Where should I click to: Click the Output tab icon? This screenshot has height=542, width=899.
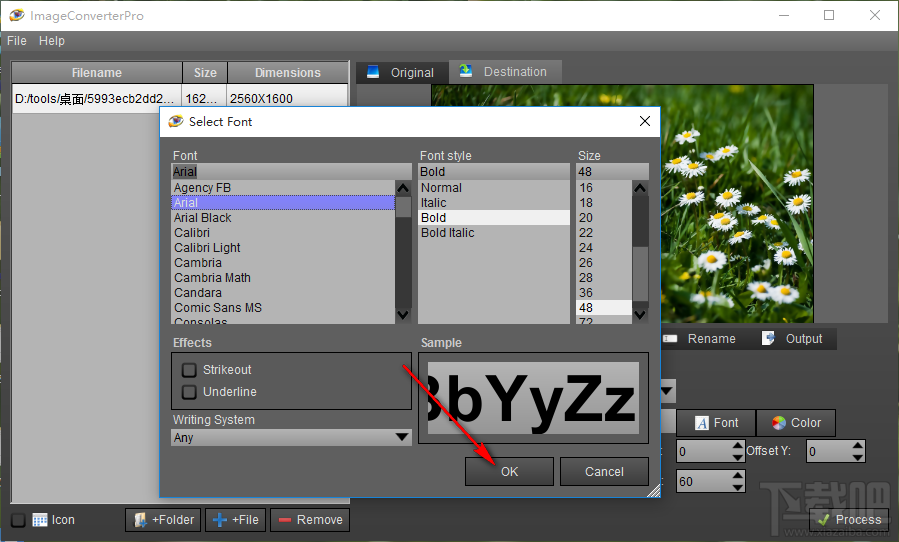(768, 338)
